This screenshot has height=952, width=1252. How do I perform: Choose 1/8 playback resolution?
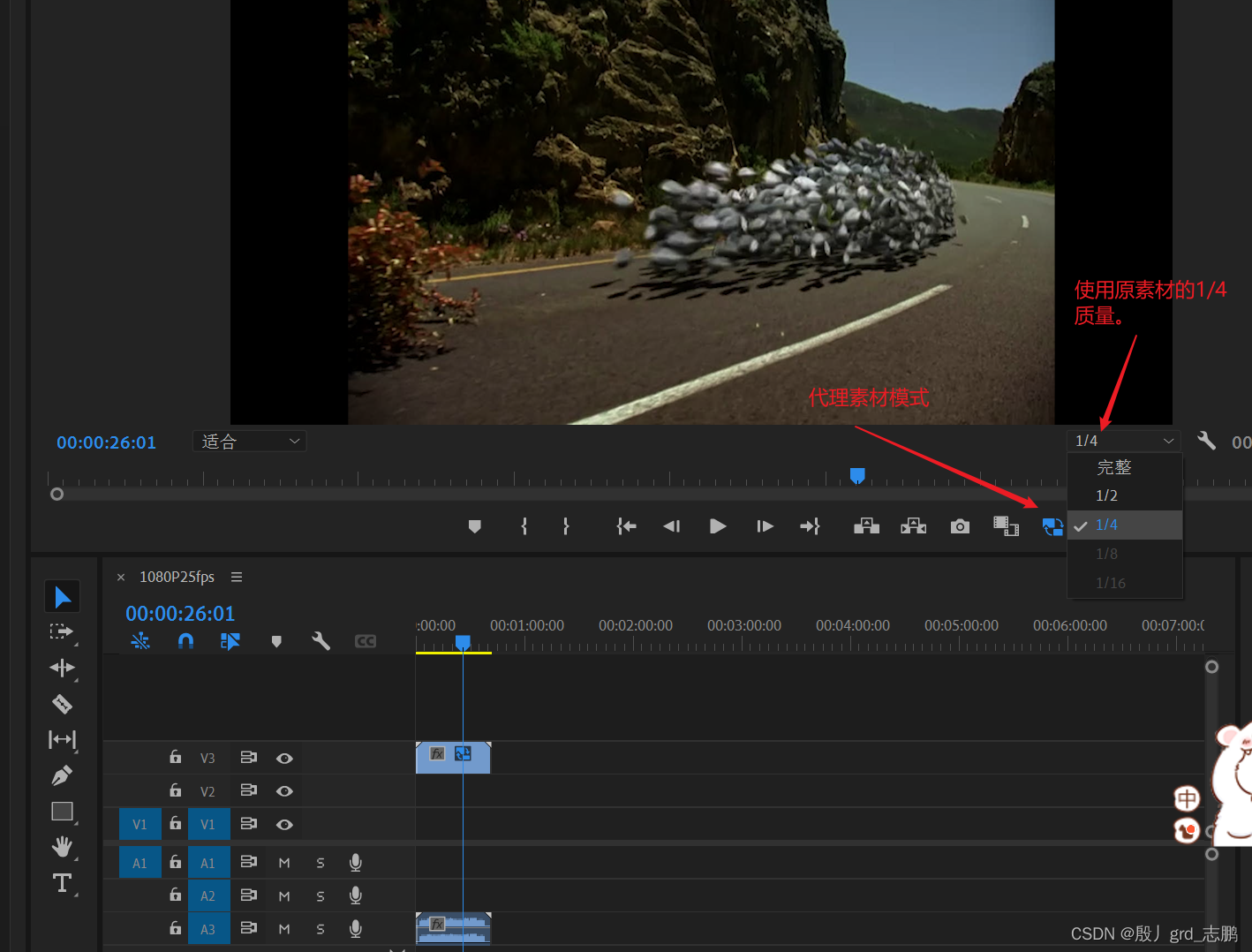[x=1125, y=554]
